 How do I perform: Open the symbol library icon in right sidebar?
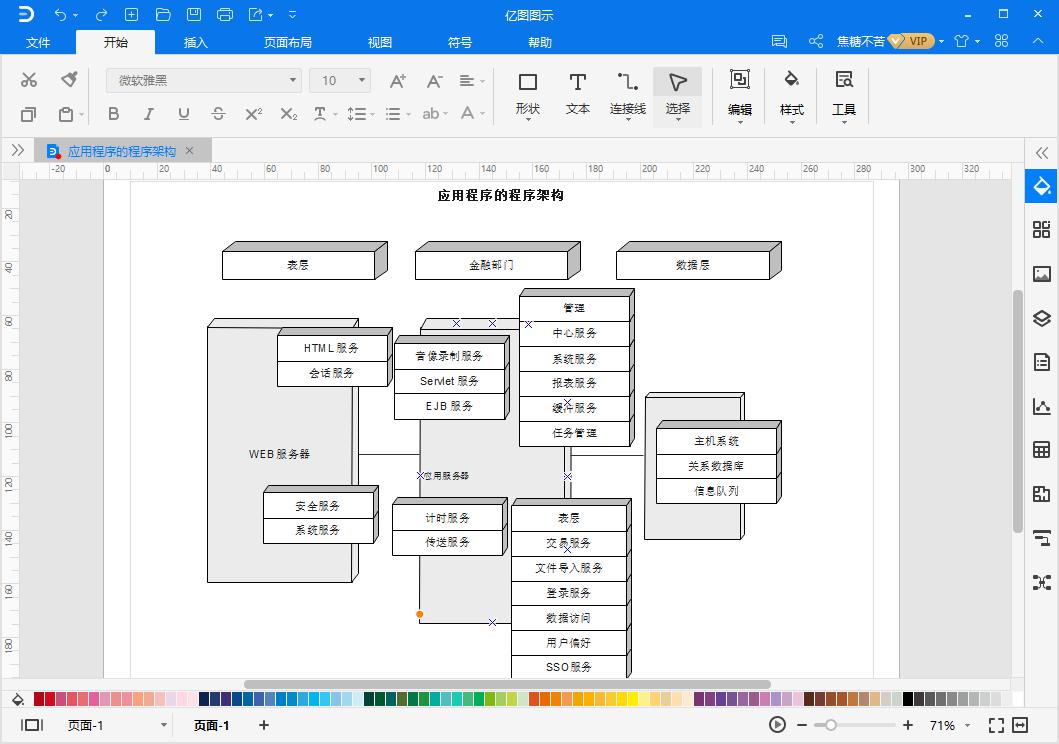(x=1041, y=230)
